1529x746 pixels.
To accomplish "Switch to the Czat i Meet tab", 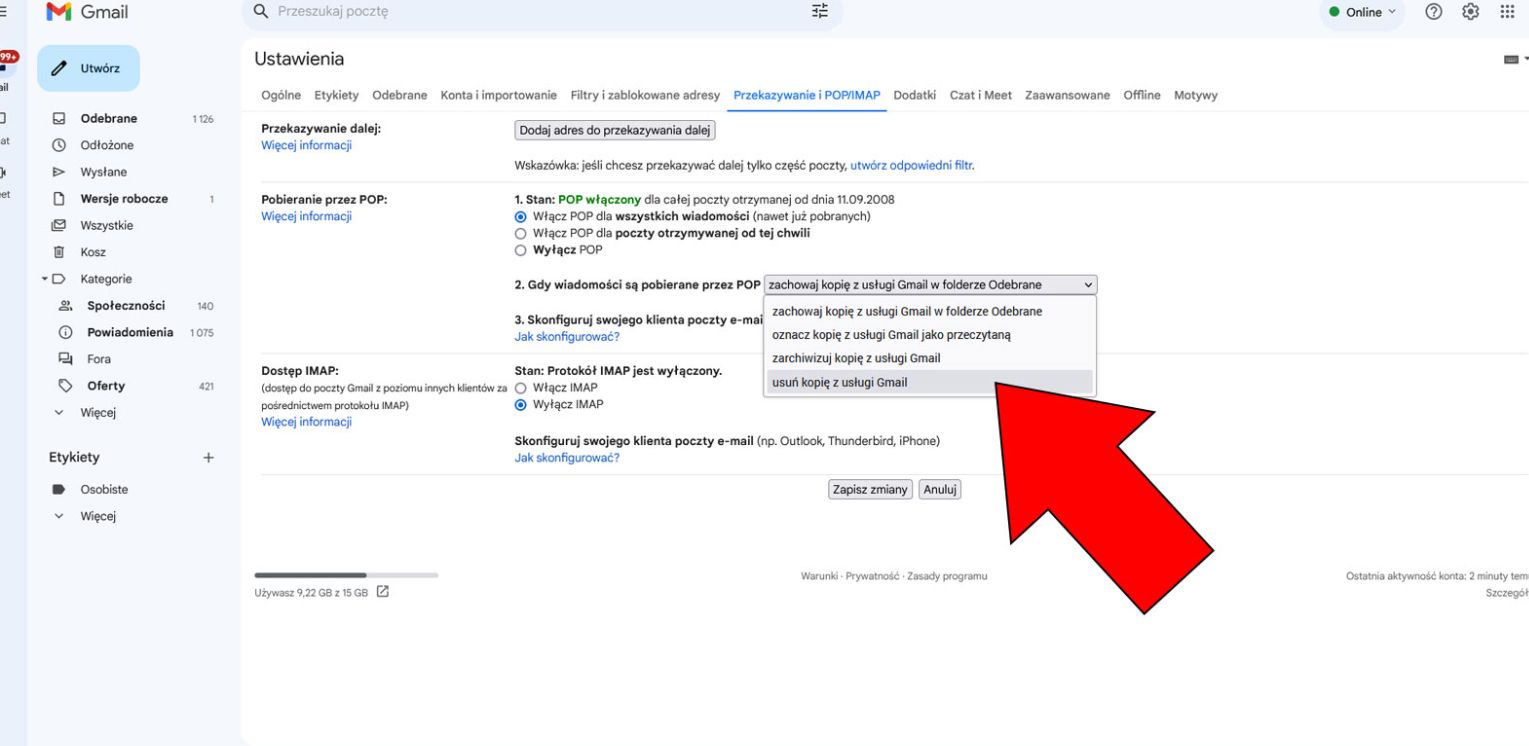I will click(981, 95).
